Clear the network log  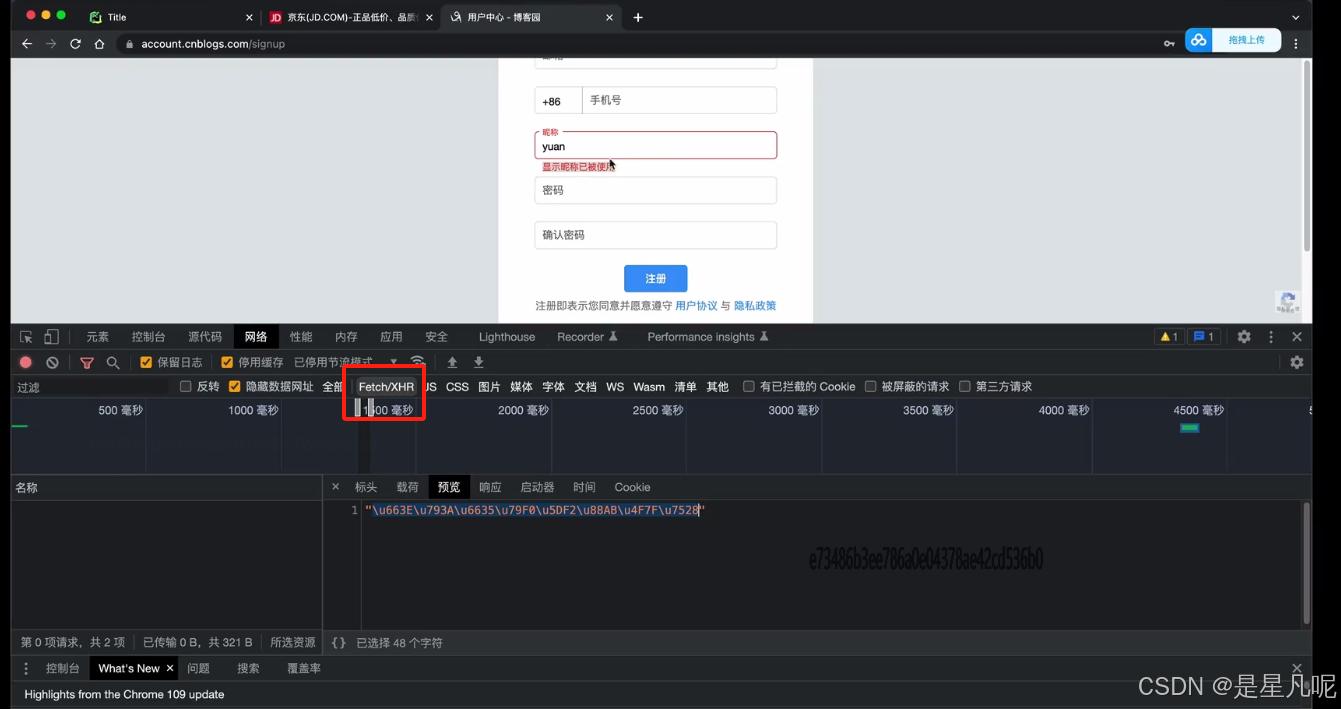(52, 362)
